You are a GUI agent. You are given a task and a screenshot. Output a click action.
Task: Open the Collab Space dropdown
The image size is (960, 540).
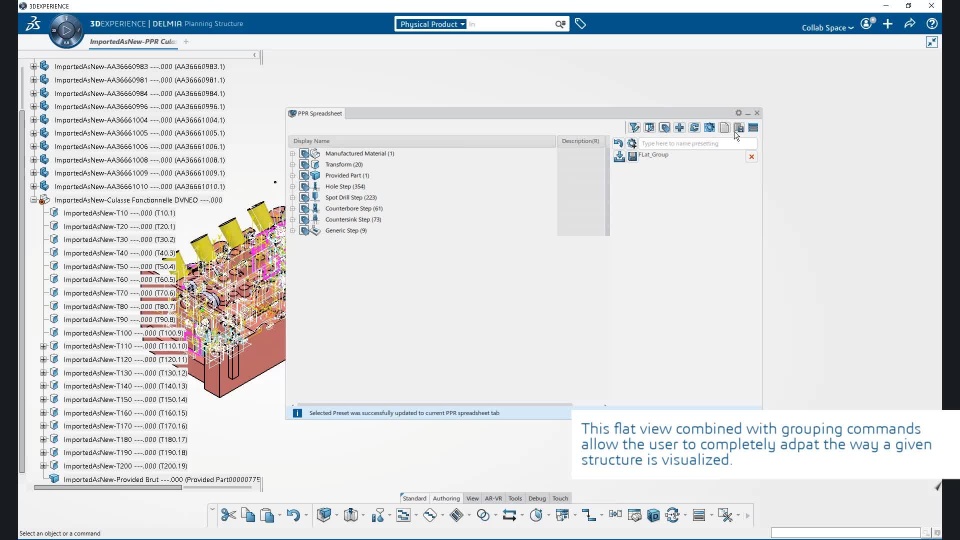click(827, 28)
